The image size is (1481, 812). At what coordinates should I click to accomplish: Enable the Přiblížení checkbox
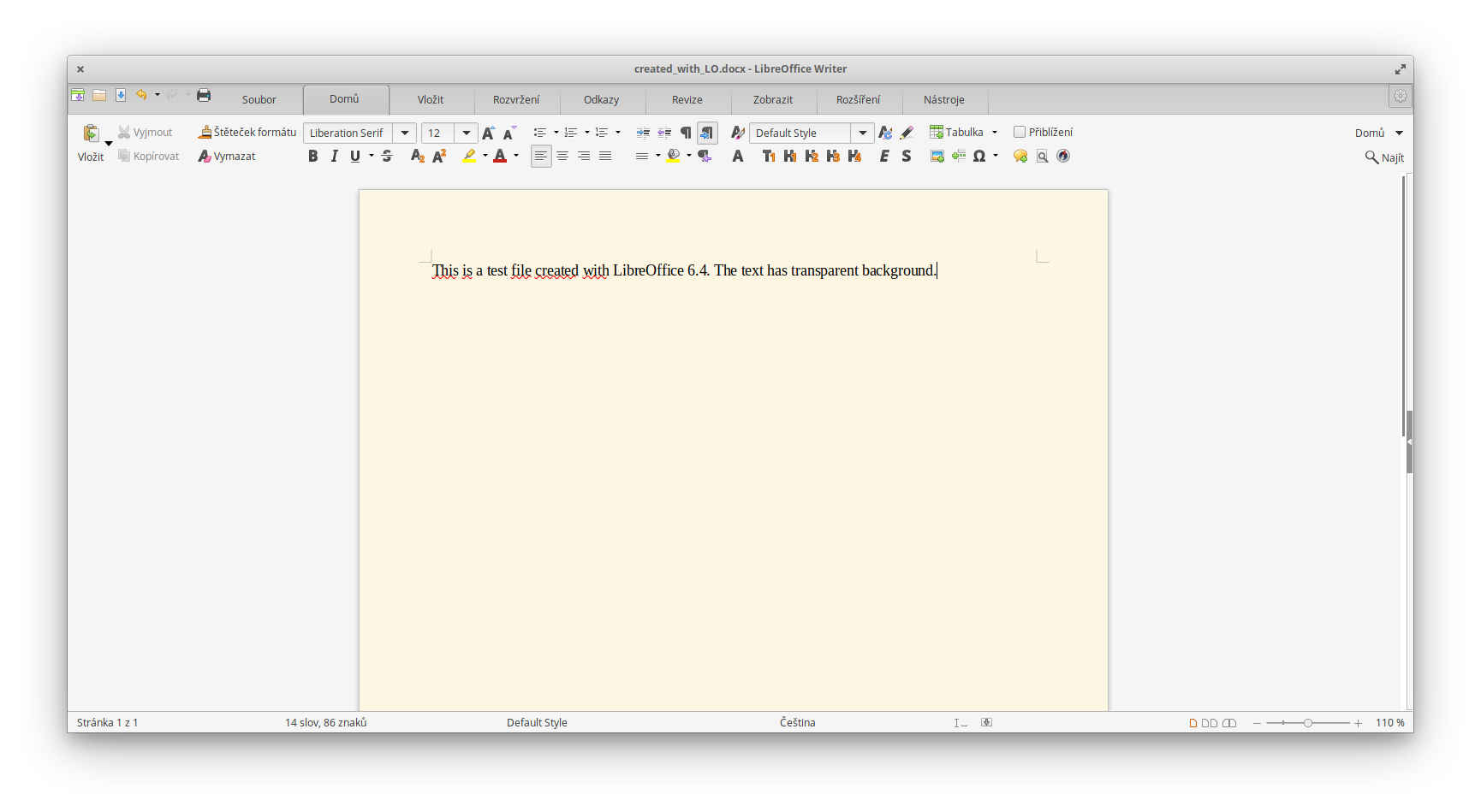(x=1020, y=132)
